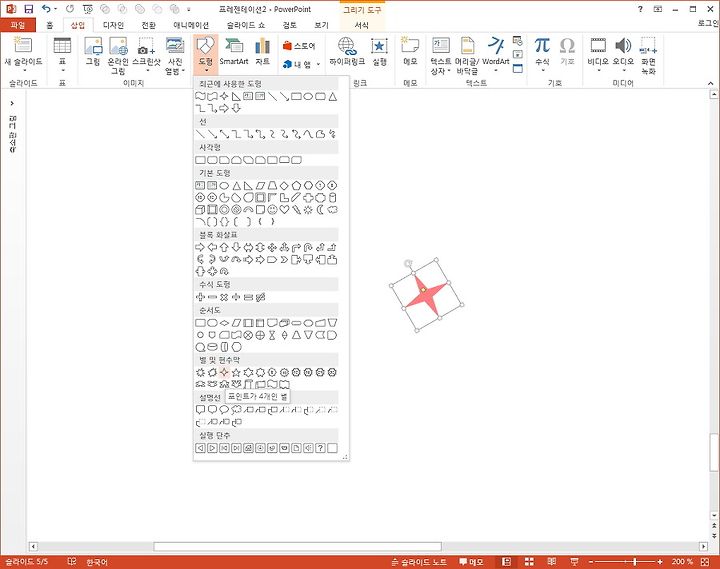Pick the 5-point star shape
The image size is (720, 569).
click(x=236, y=372)
